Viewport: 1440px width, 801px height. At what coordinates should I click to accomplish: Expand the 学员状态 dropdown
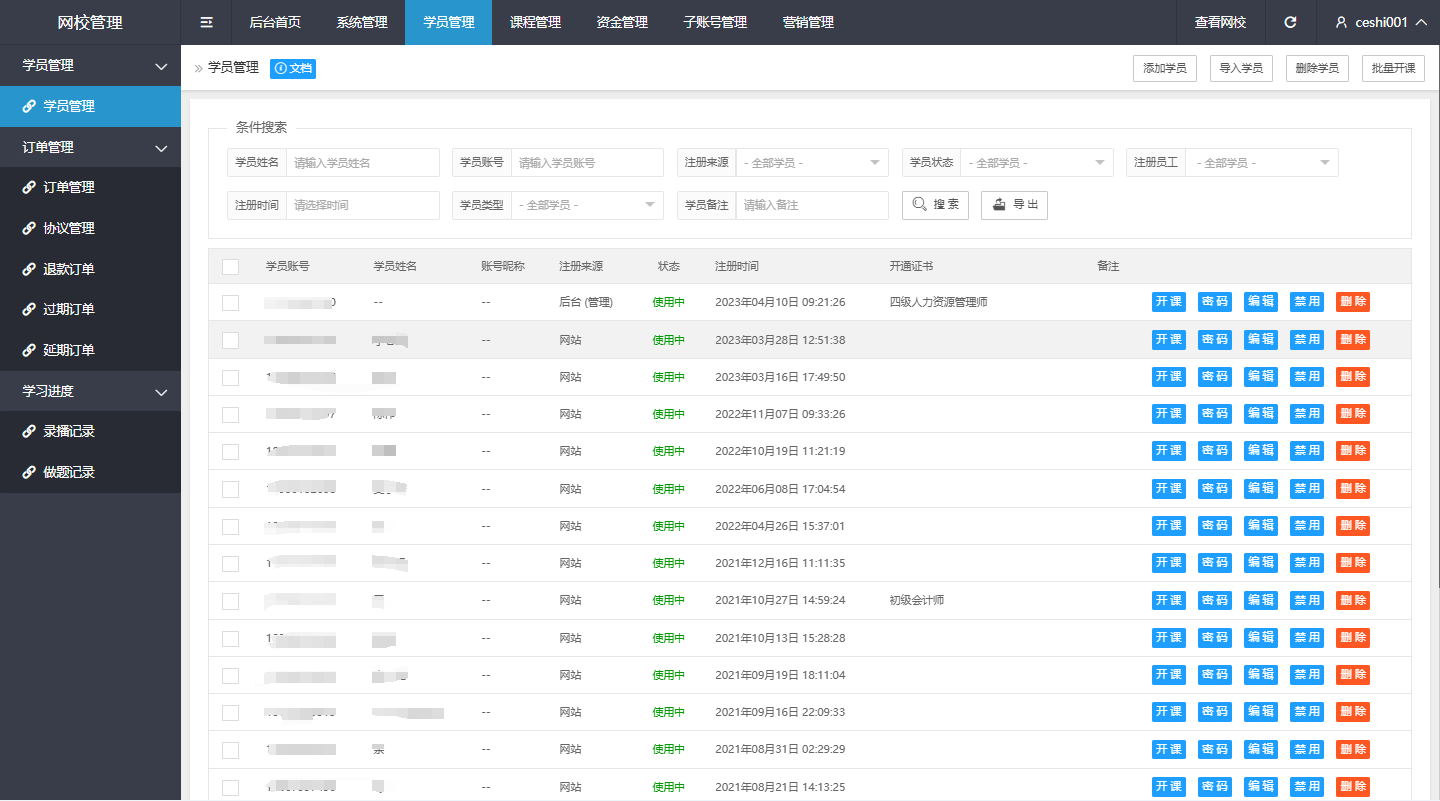tap(1037, 163)
